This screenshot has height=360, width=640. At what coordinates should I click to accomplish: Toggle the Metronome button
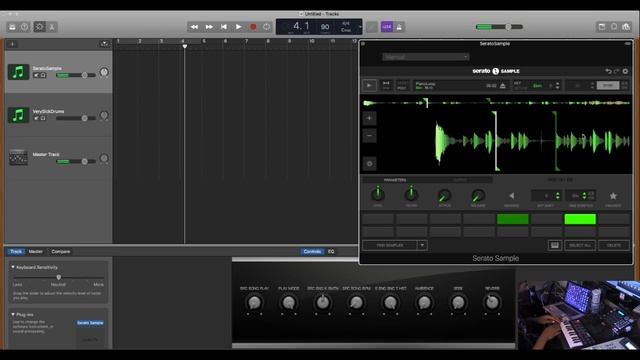[x=399, y=27]
